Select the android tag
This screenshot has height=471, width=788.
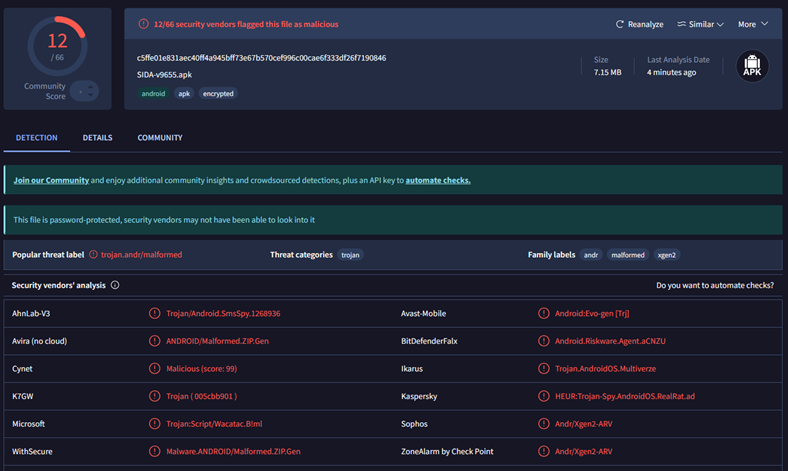click(153, 93)
